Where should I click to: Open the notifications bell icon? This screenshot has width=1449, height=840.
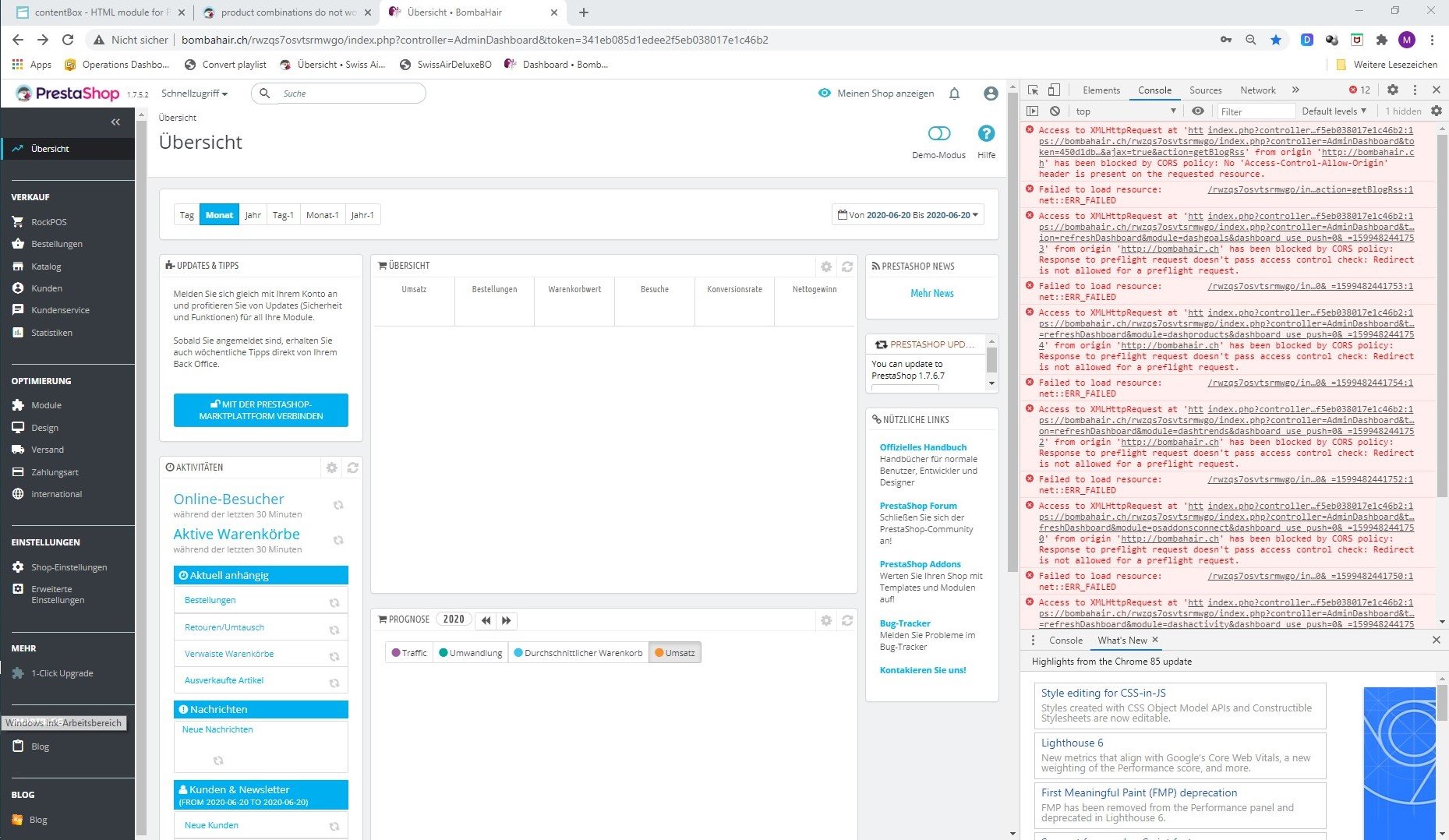[954, 94]
